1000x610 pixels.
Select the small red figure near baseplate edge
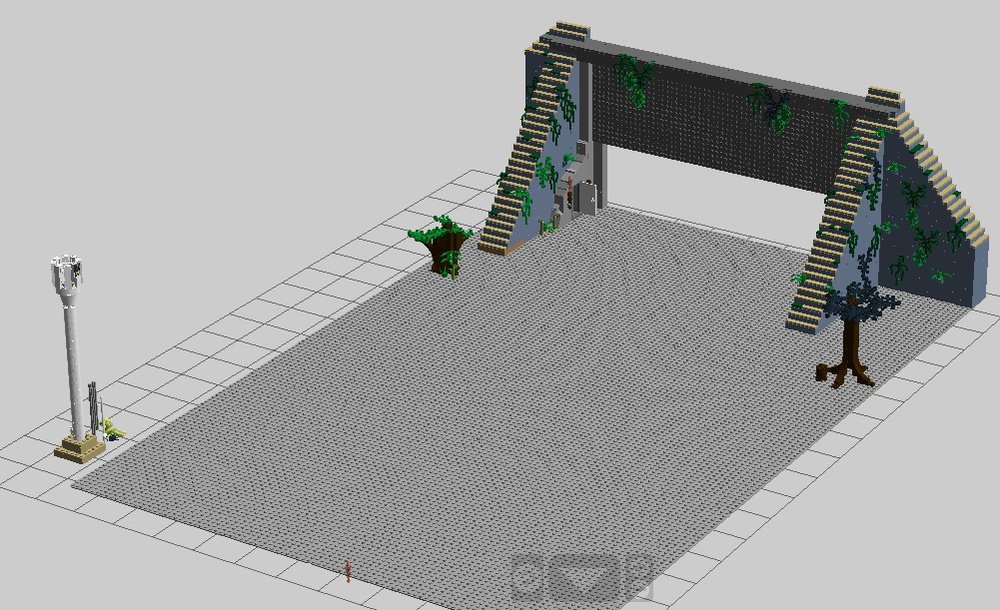348,572
